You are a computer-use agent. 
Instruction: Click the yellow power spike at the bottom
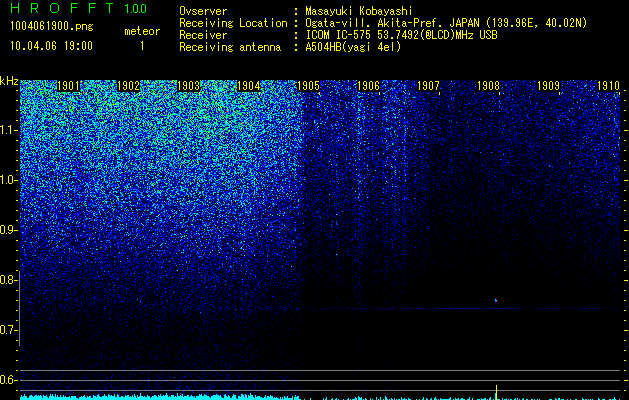[497, 392]
